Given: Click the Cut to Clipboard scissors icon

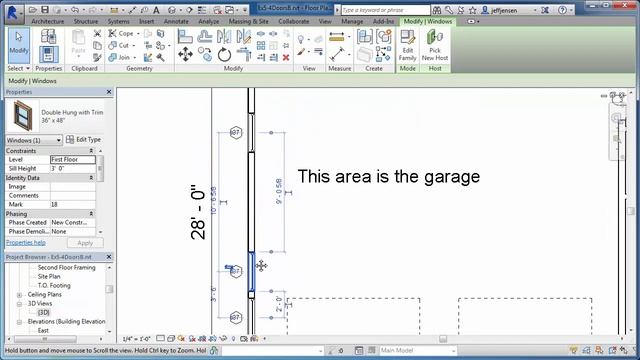Looking at the screenshot, I should tap(97, 33).
